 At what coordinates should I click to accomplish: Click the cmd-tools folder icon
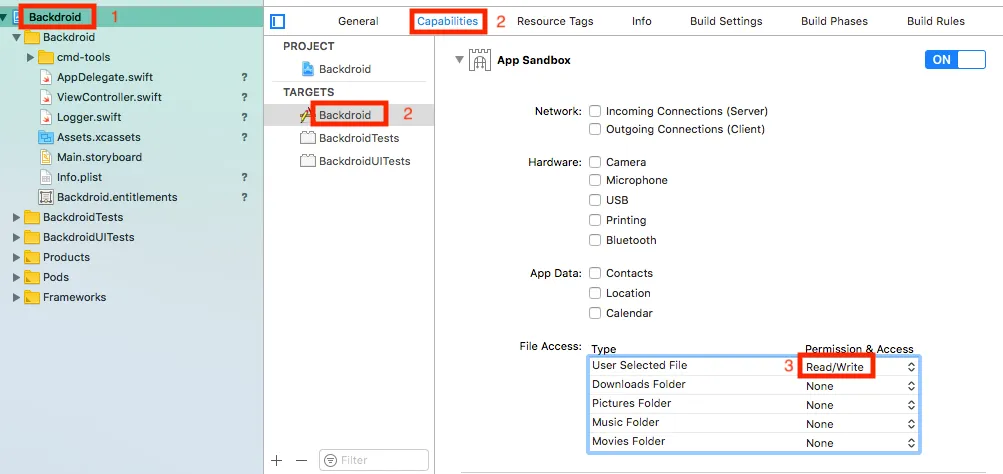(x=46, y=58)
